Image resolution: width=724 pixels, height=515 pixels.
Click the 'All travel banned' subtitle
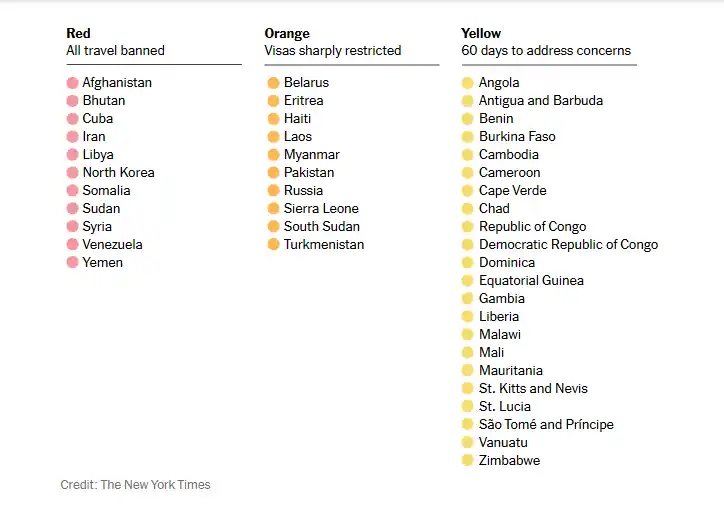click(x=115, y=51)
